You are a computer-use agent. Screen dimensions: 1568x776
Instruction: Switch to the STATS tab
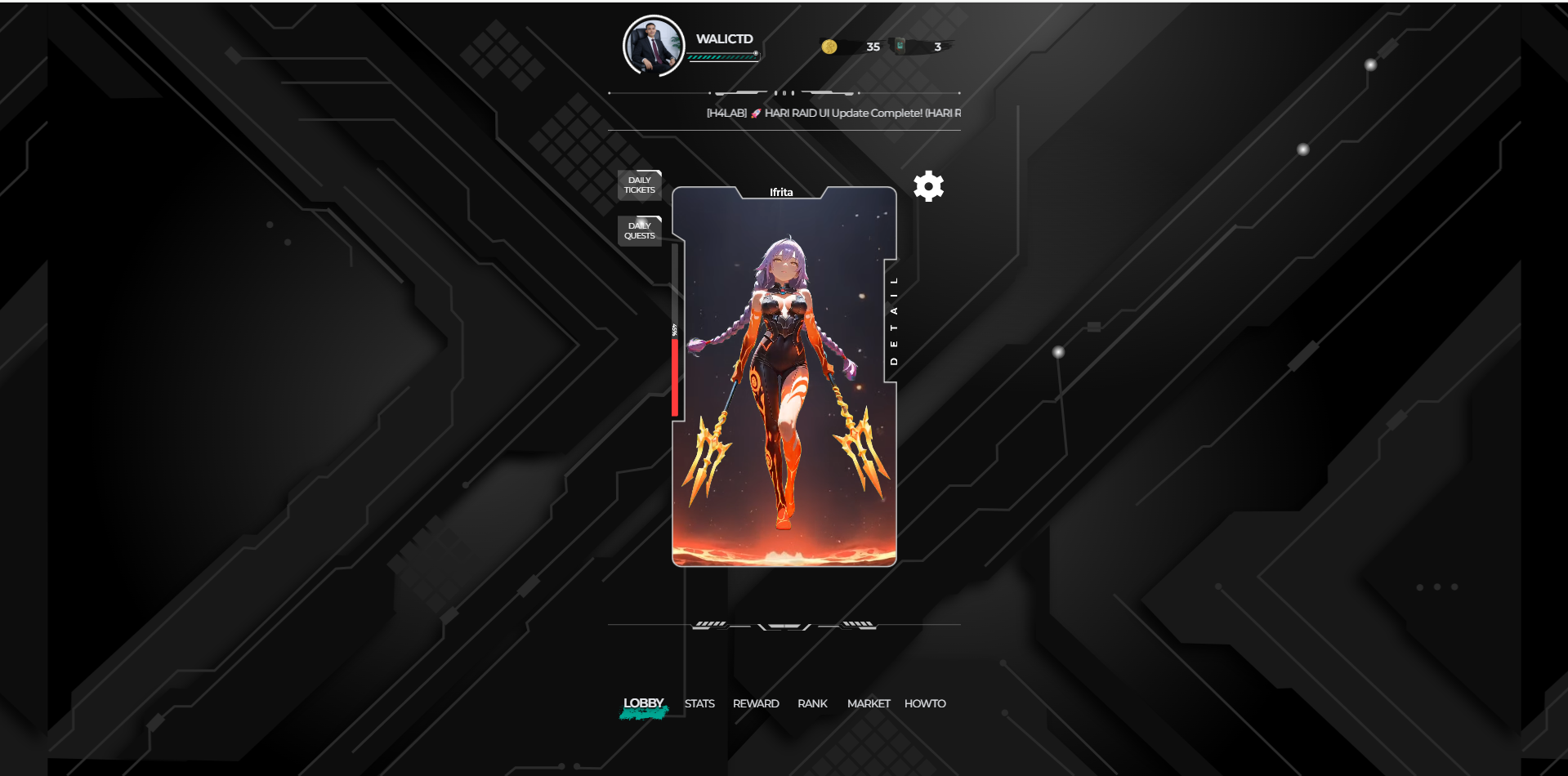pos(699,703)
